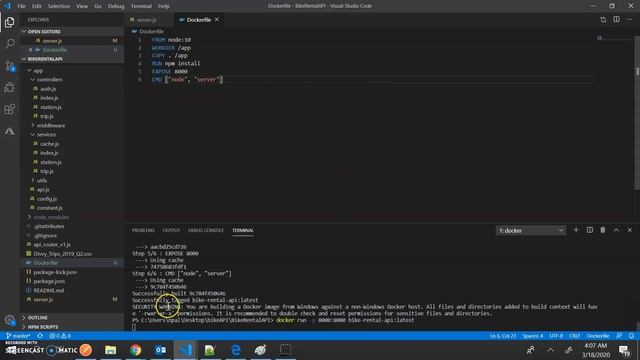Open system clock showing 4:07 AM

coord(596,350)
